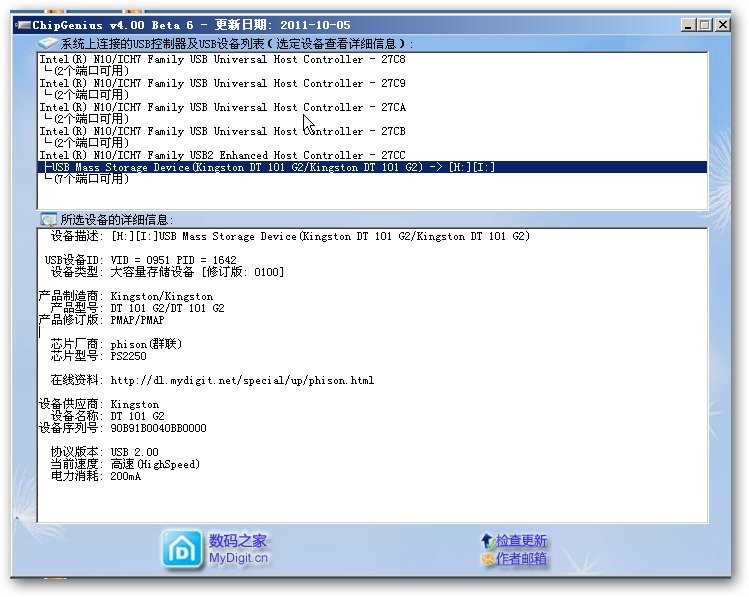This screenshot has width=749, height=597.
Task: Click the 检查更新 link
Action: pyautogui.click(x=521, y=541)
